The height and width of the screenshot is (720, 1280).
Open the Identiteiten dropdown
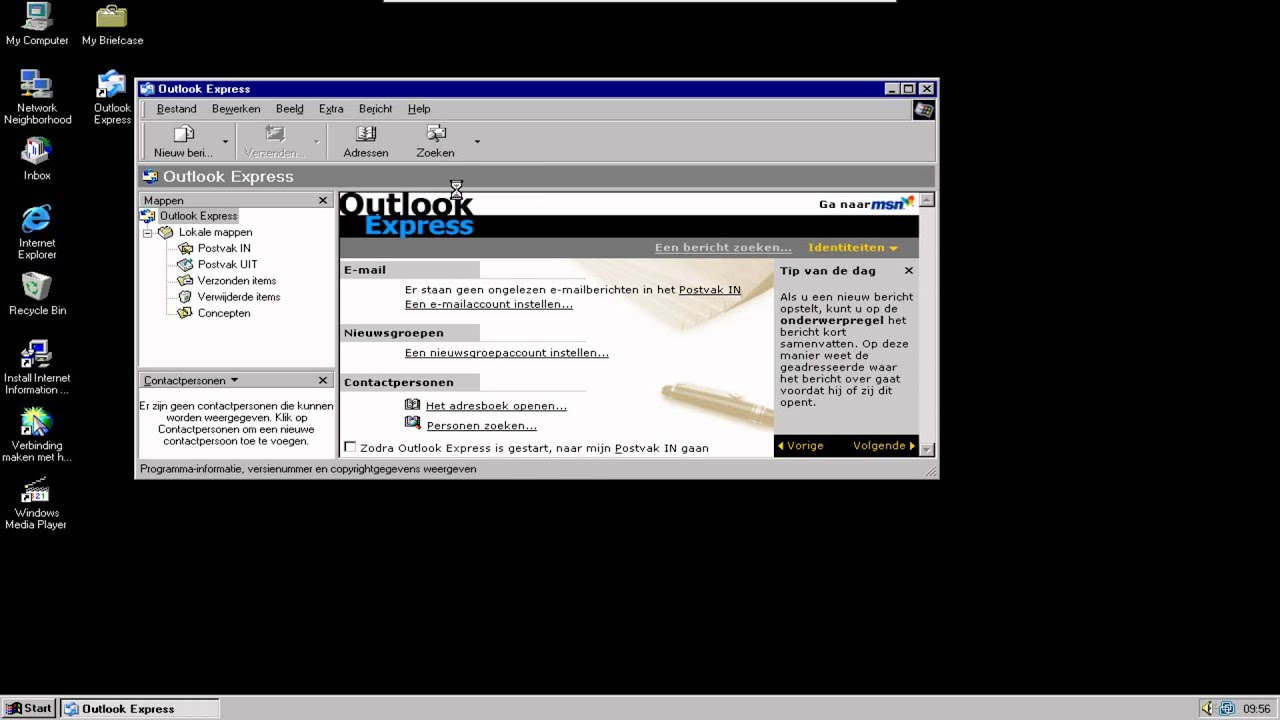coord(853,247)
